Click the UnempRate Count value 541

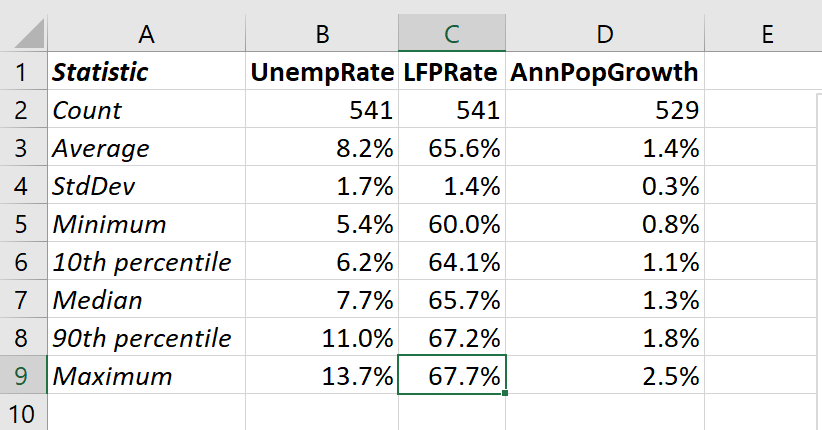coord(322,110)
